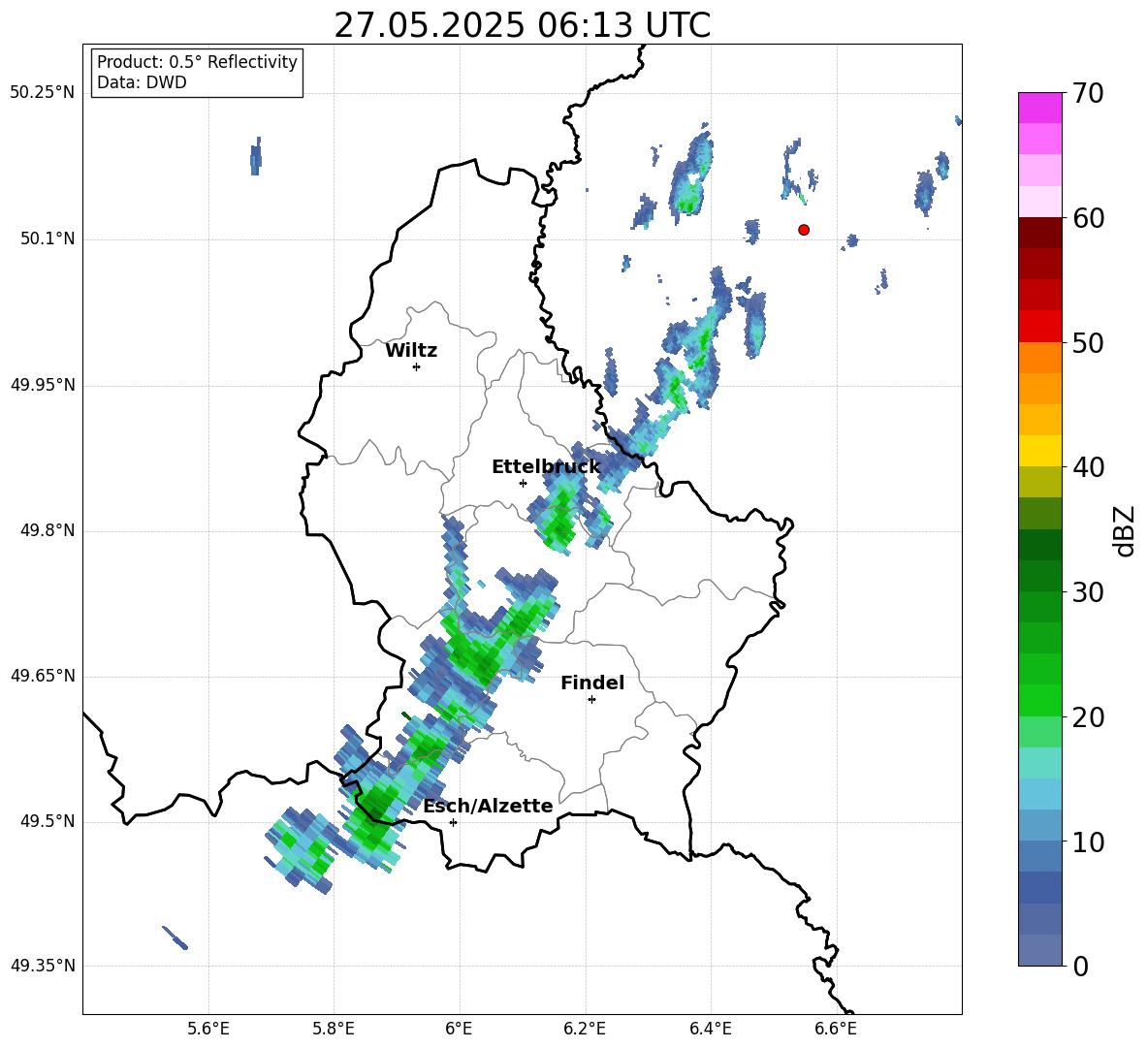Click the Ettelbruck station cross marker

click(523, 483)
